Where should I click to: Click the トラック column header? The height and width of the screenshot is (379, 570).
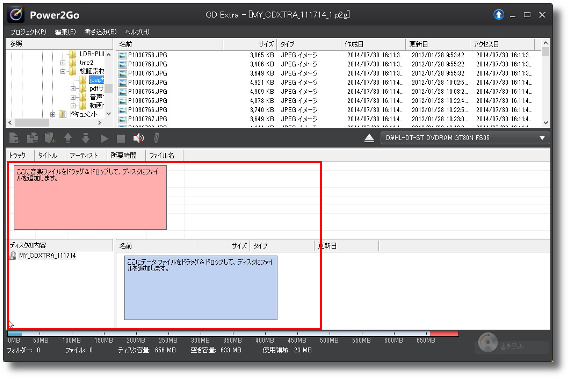pyautogui.click(x=20, y=156)
